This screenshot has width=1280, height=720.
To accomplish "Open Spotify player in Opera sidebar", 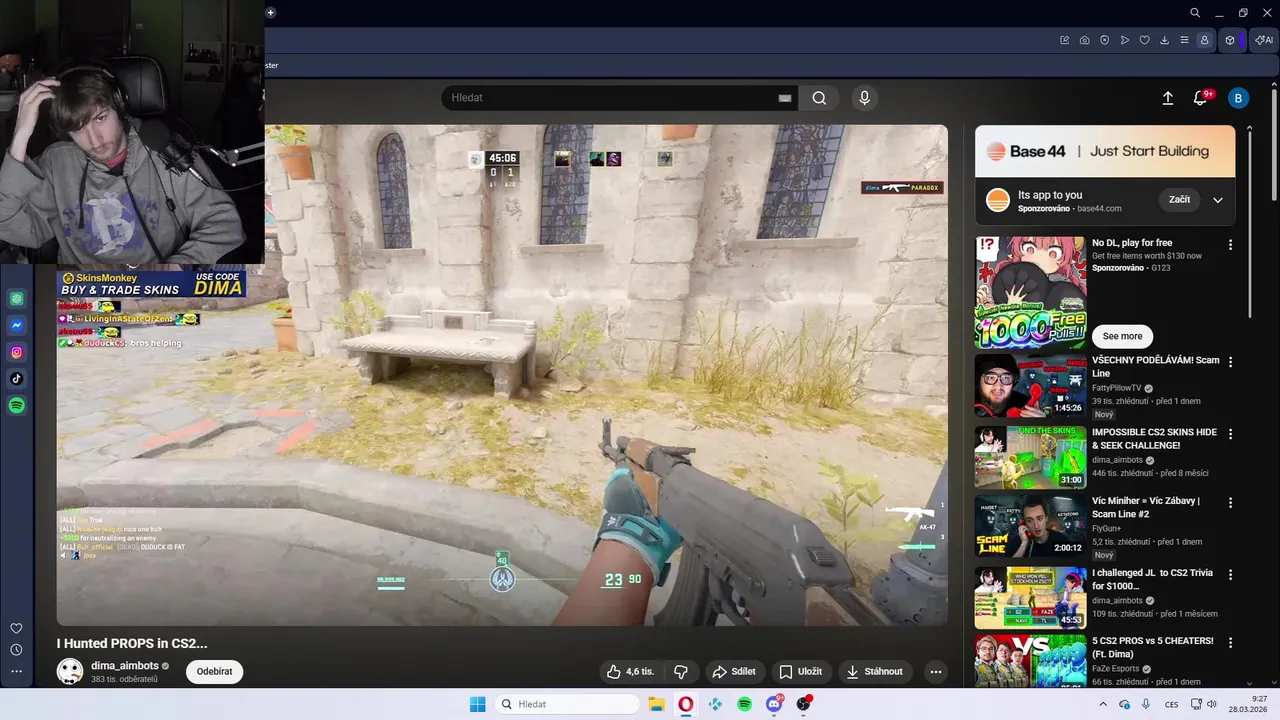I will point(17,406).
